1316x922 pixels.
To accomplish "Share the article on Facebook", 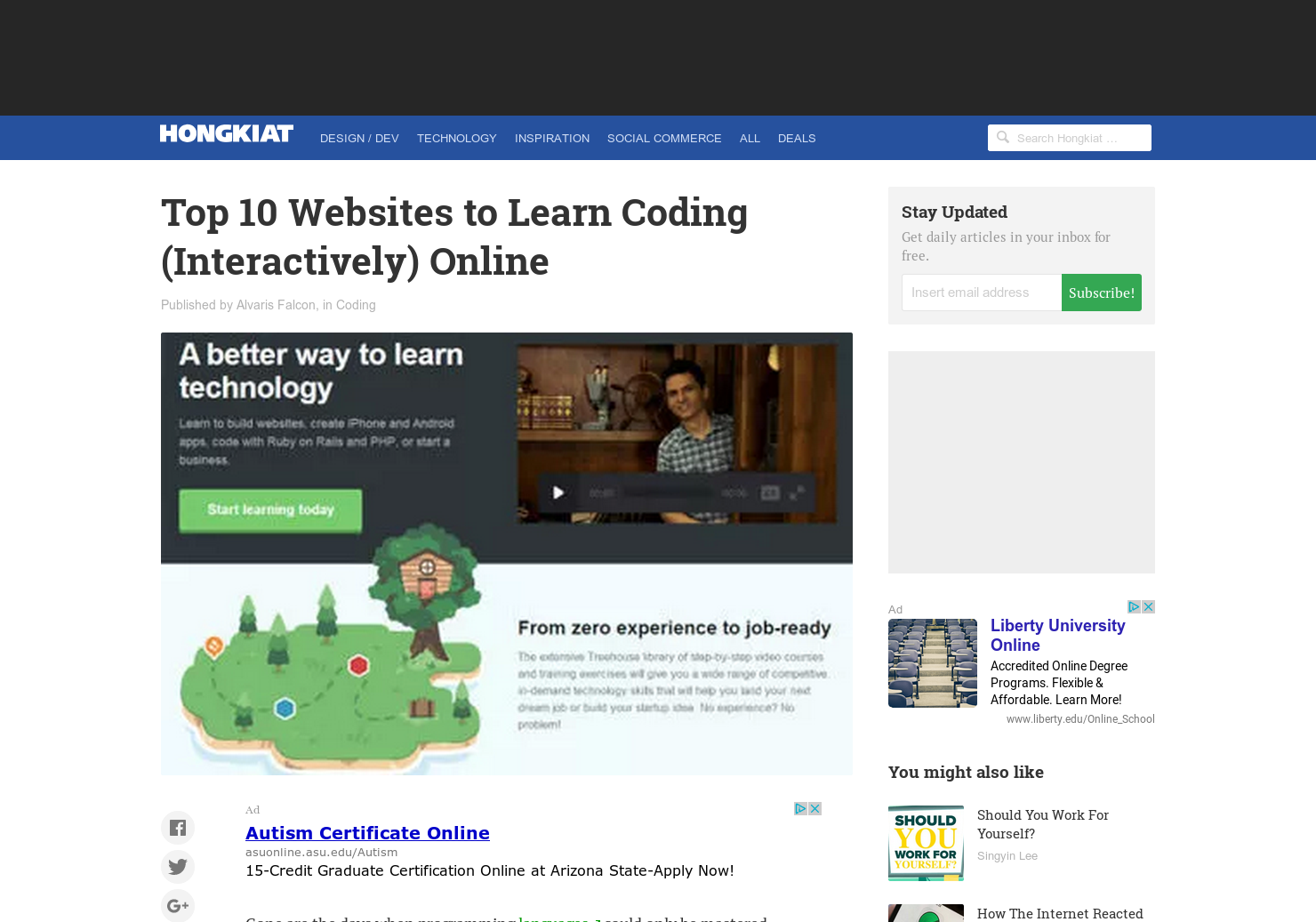I will pos(178,827).
